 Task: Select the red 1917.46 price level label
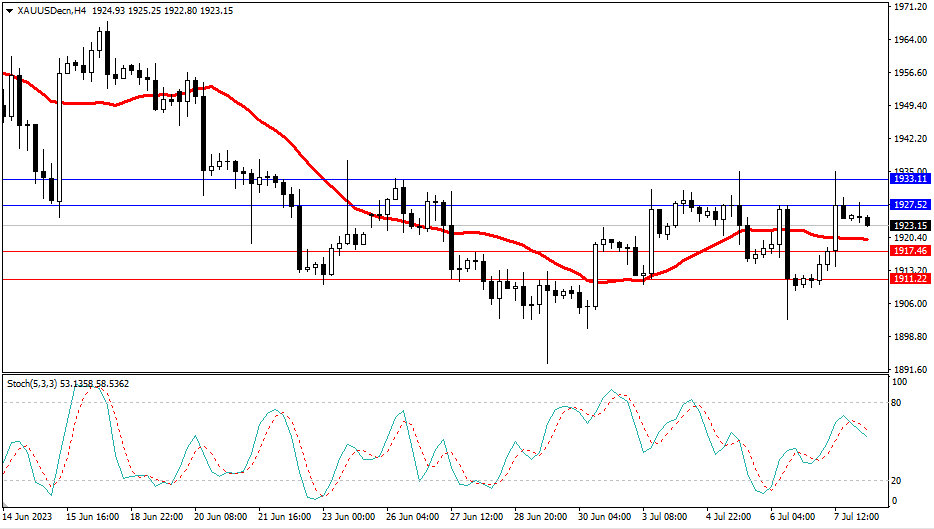point(909,251)
